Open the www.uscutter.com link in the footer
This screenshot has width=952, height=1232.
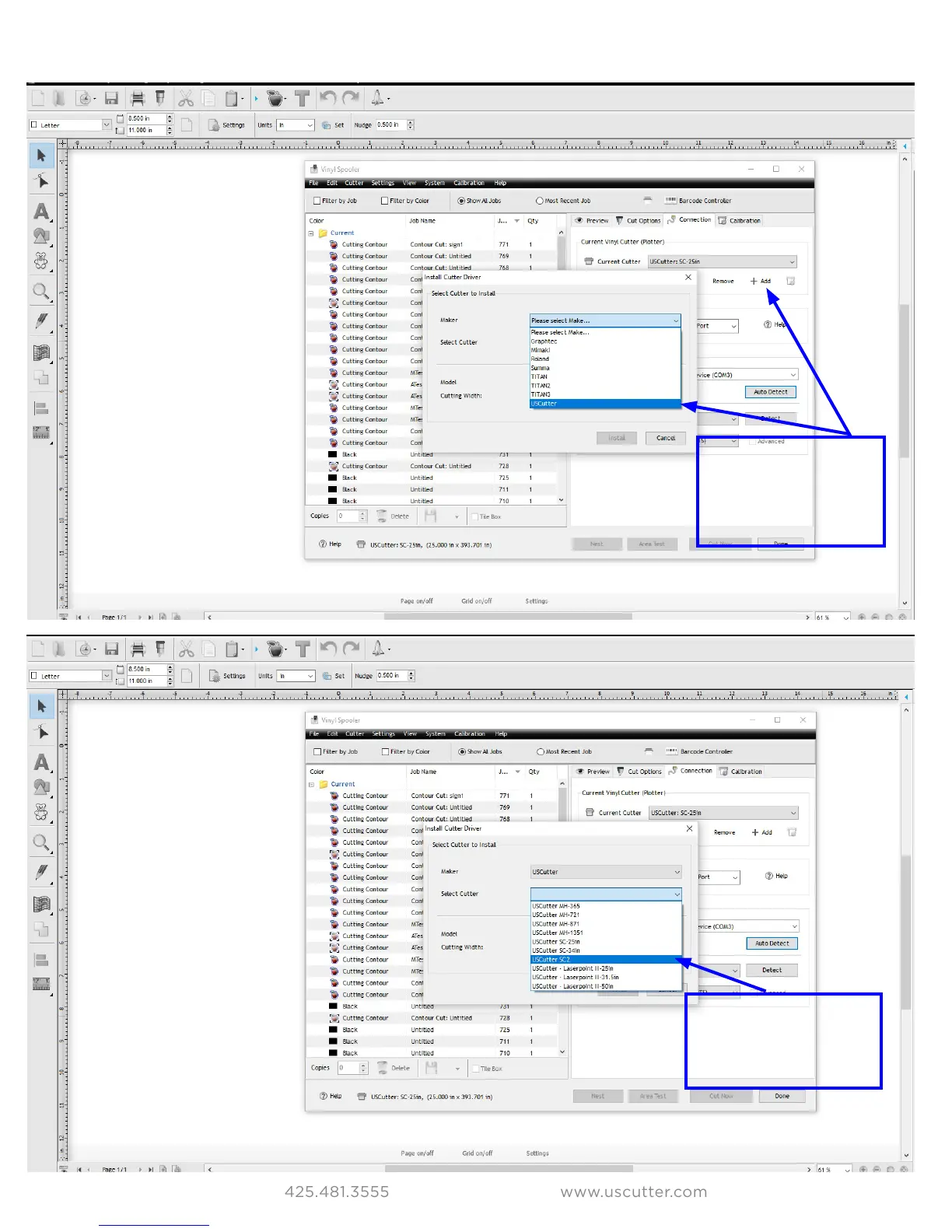point(634,1192)
